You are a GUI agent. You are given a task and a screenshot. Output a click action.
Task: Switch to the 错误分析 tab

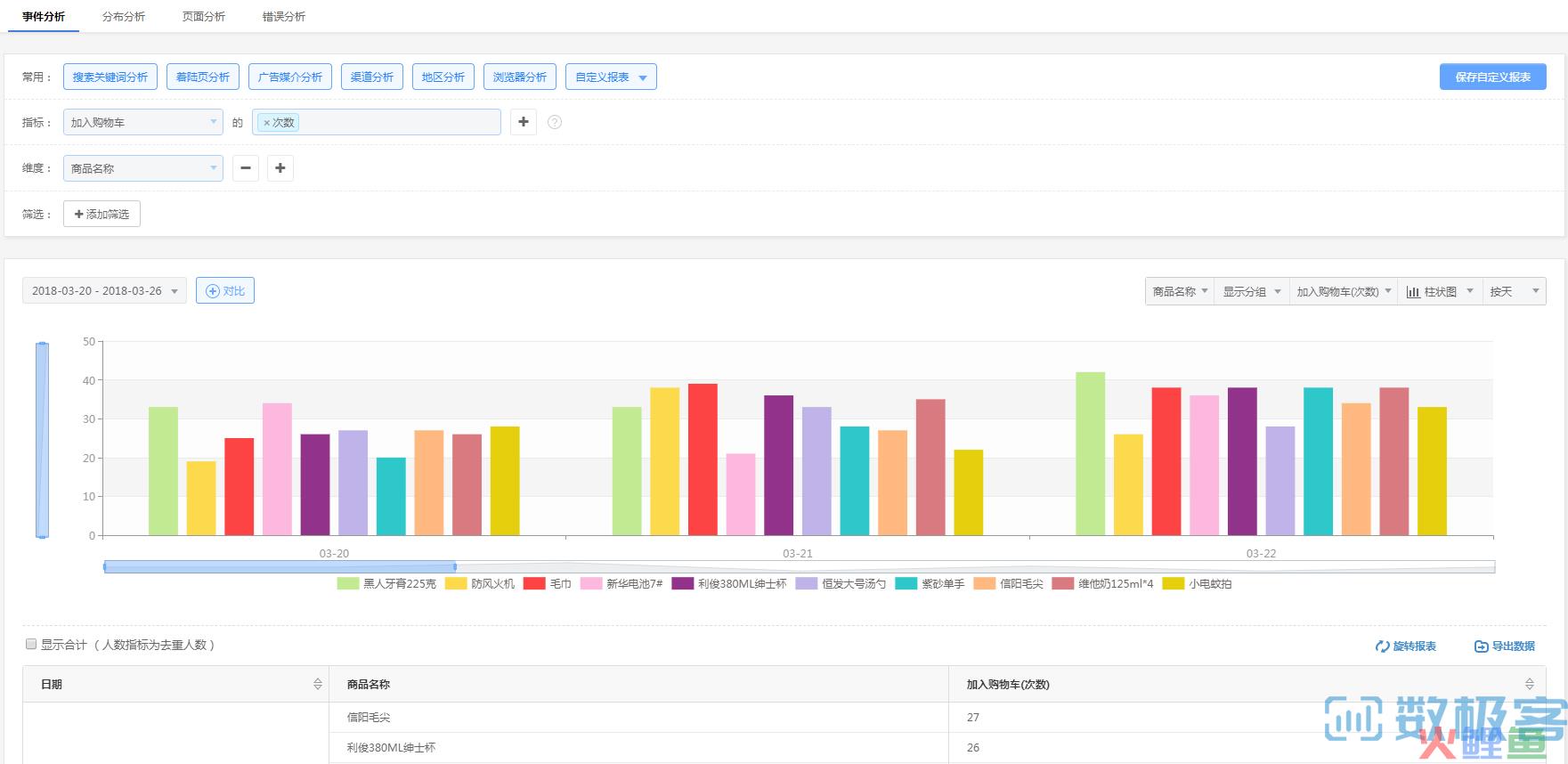(x=284, y=17)
